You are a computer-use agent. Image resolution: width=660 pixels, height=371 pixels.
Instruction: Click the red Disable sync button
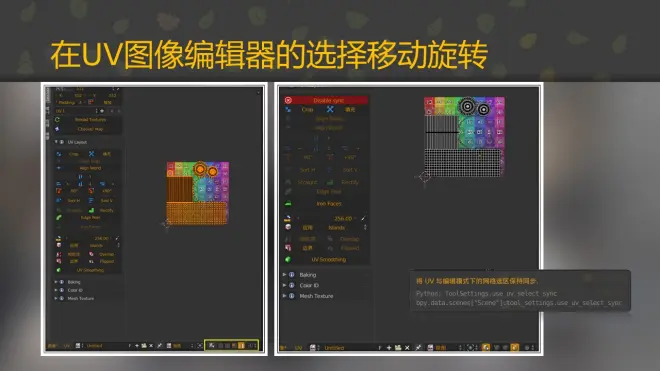(326, 100)
